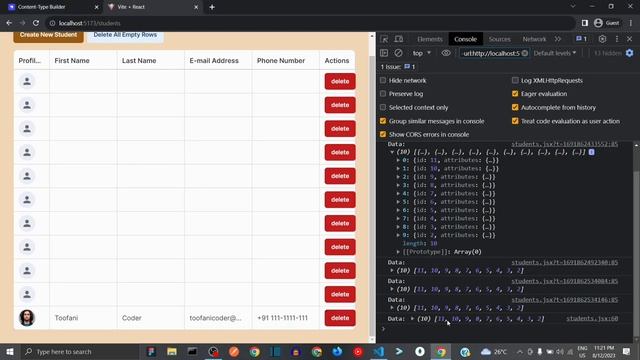This screenshot has width=640, height=360.
Task: Open the top context dropdown
Action: point(421,53)
